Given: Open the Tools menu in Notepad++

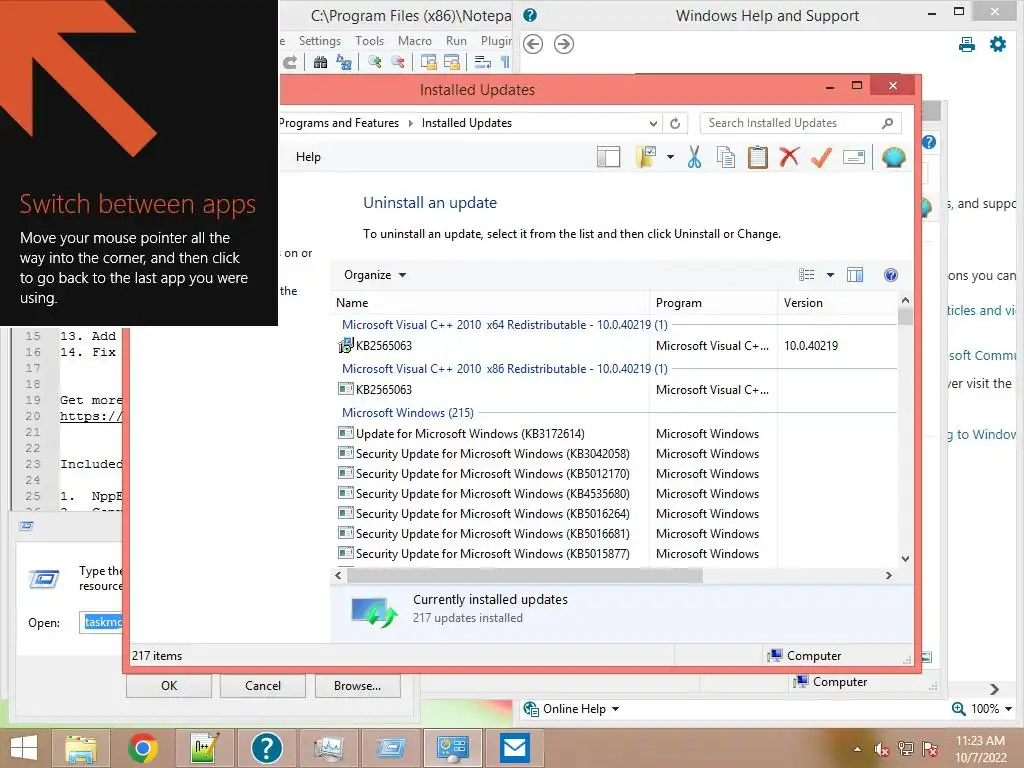Looking at the screenshot, I should pos(369,40).
